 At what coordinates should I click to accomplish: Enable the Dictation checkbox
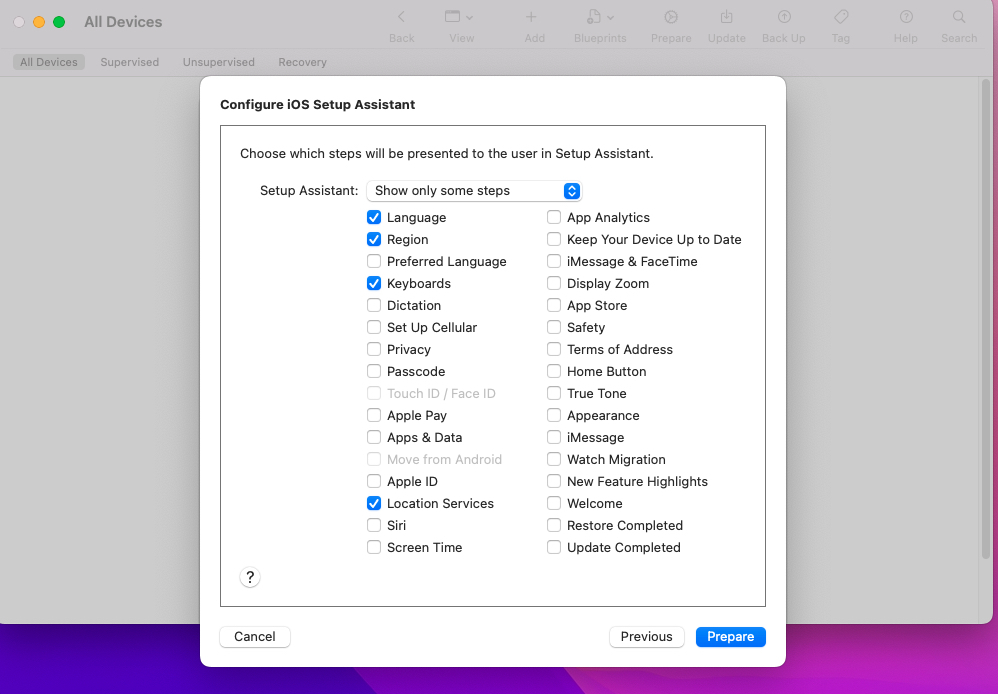click(374, 306)
